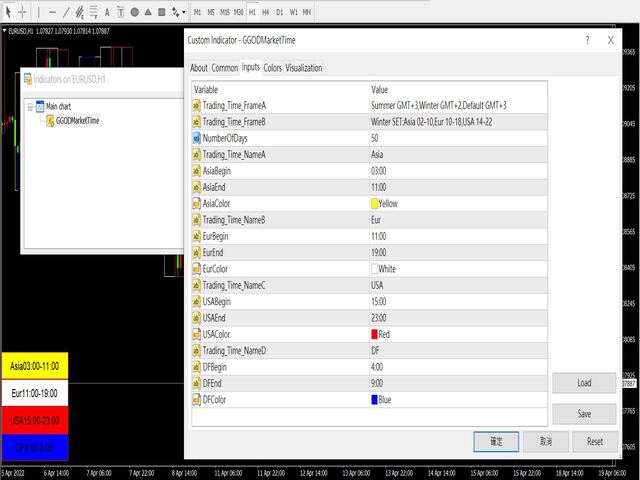Edit EurBegin value 11:00
640x480 pixels.
coord(458,236)
